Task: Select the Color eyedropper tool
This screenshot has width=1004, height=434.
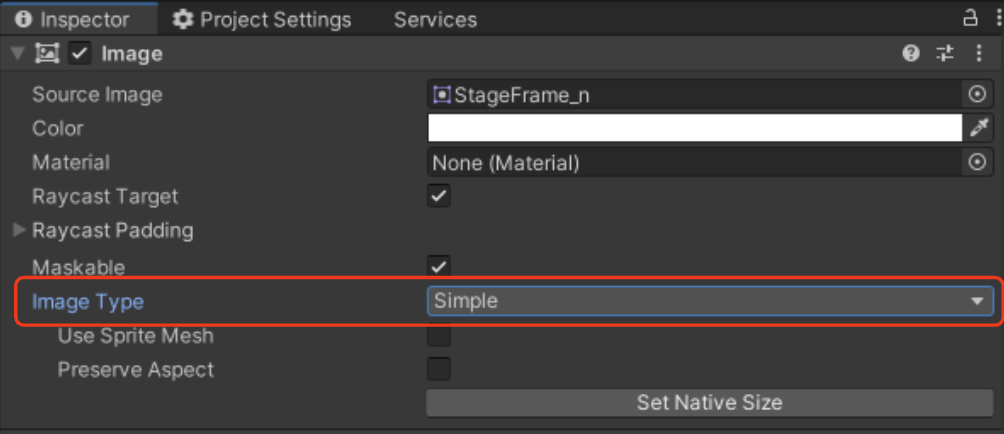Action: 978,129
